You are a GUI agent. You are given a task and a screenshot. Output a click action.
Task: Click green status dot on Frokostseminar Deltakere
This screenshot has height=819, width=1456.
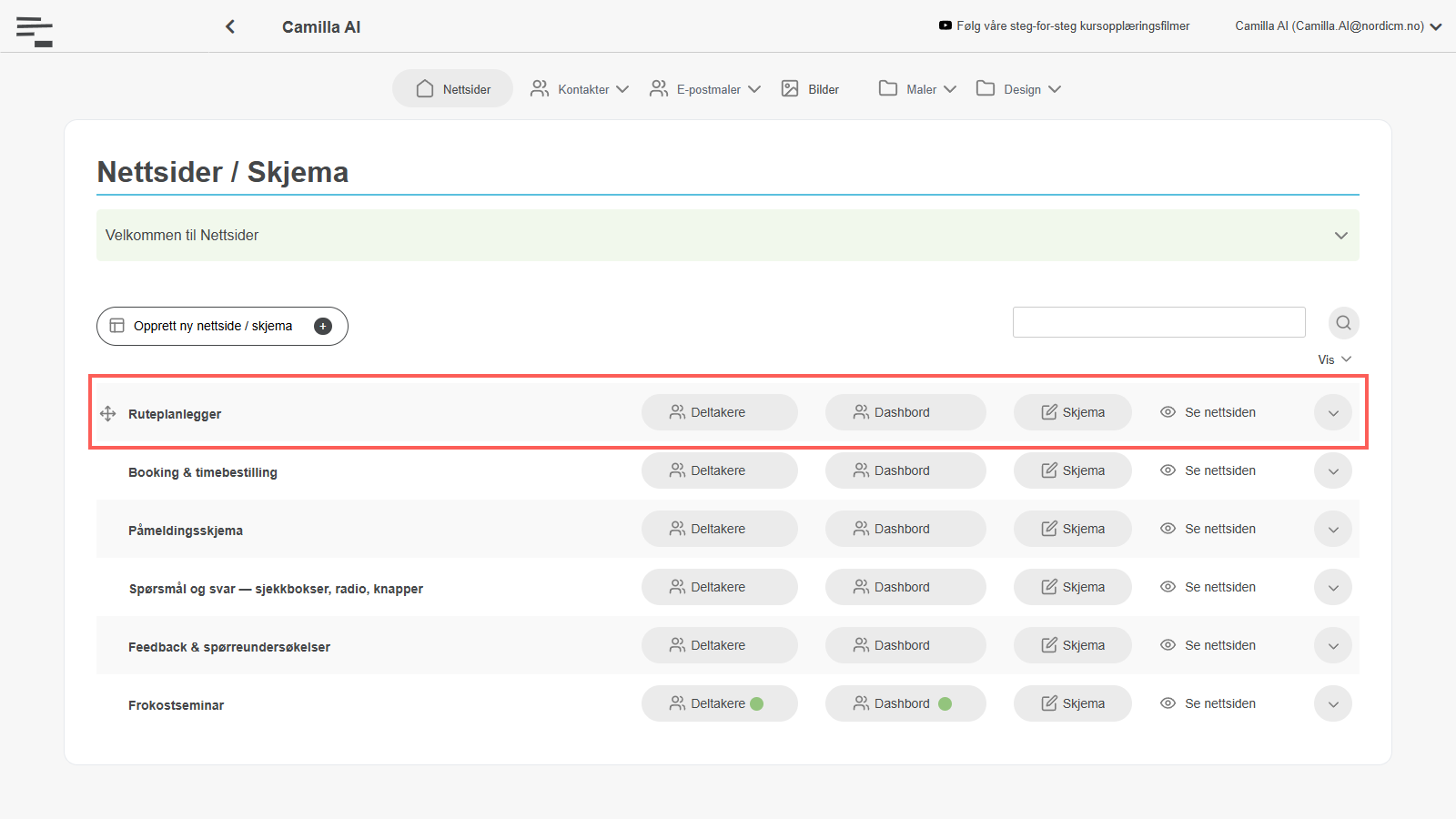(x=757, y=703)
